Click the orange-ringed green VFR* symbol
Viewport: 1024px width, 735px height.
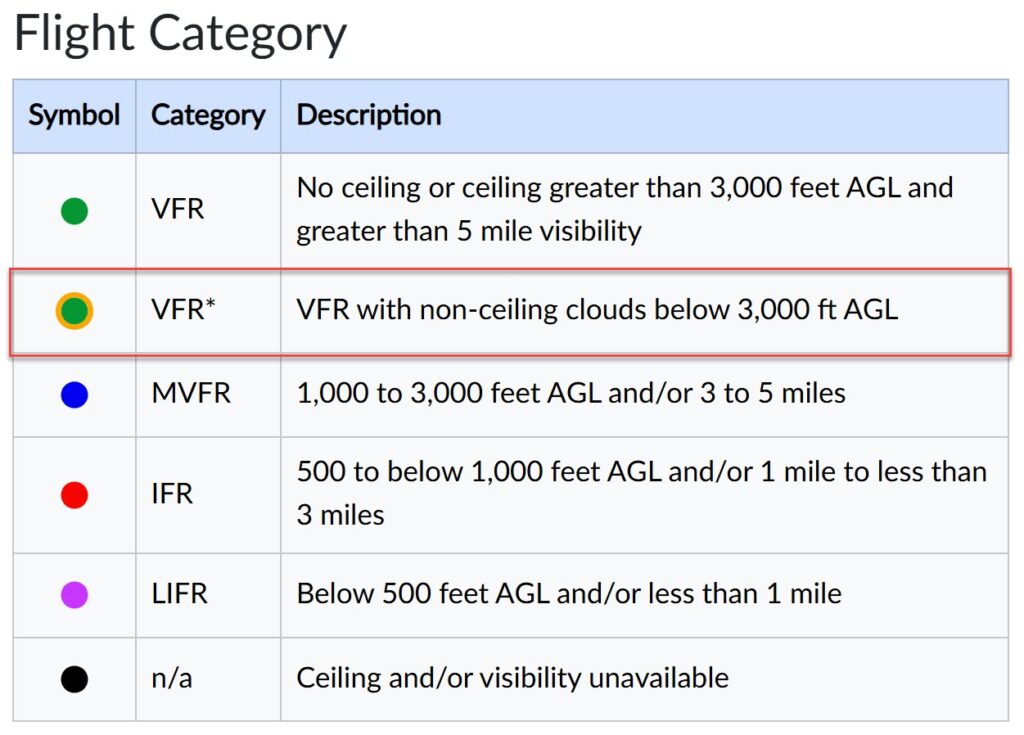(x=74, y=311)
